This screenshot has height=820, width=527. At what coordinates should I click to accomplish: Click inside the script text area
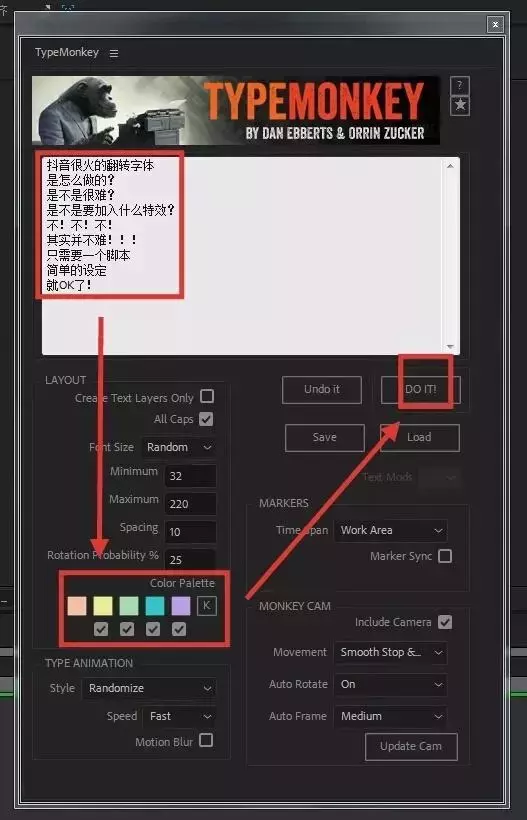coord(251,256)
